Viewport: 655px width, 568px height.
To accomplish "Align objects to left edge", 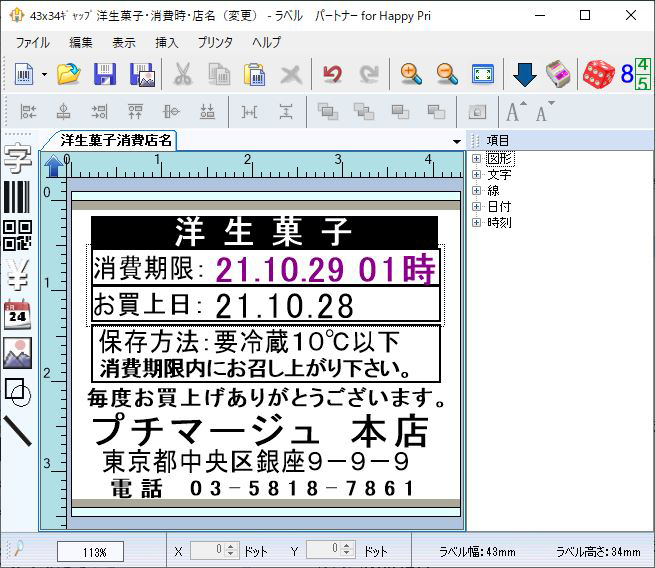I will tap(28, 112).
